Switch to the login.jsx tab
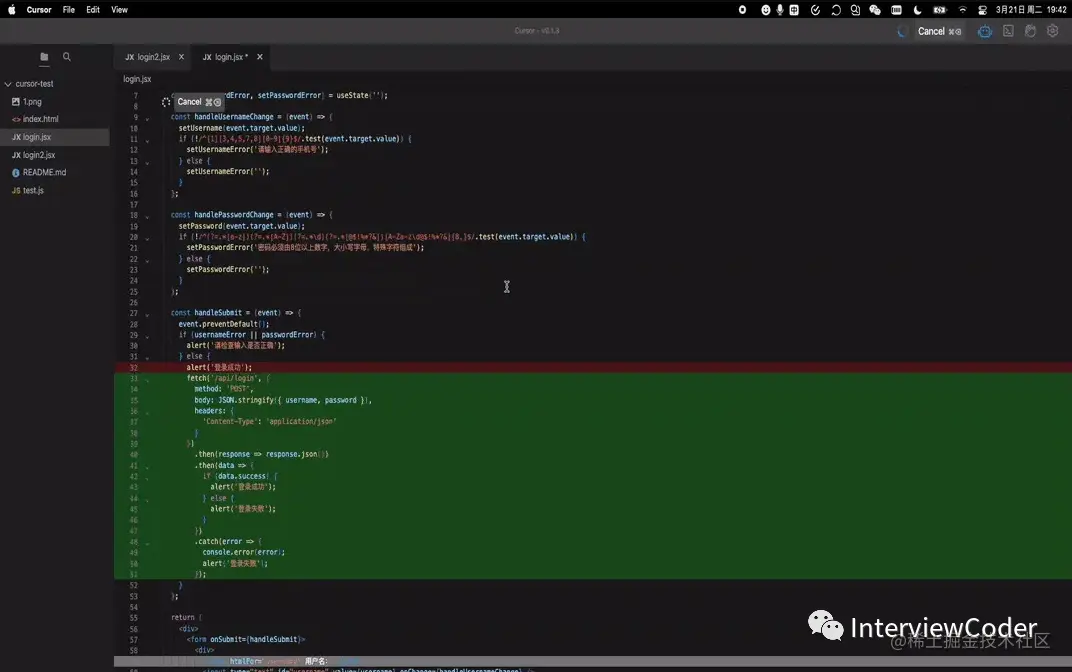The width and height of the screenshot is (1072, 672). click(231, 57)
